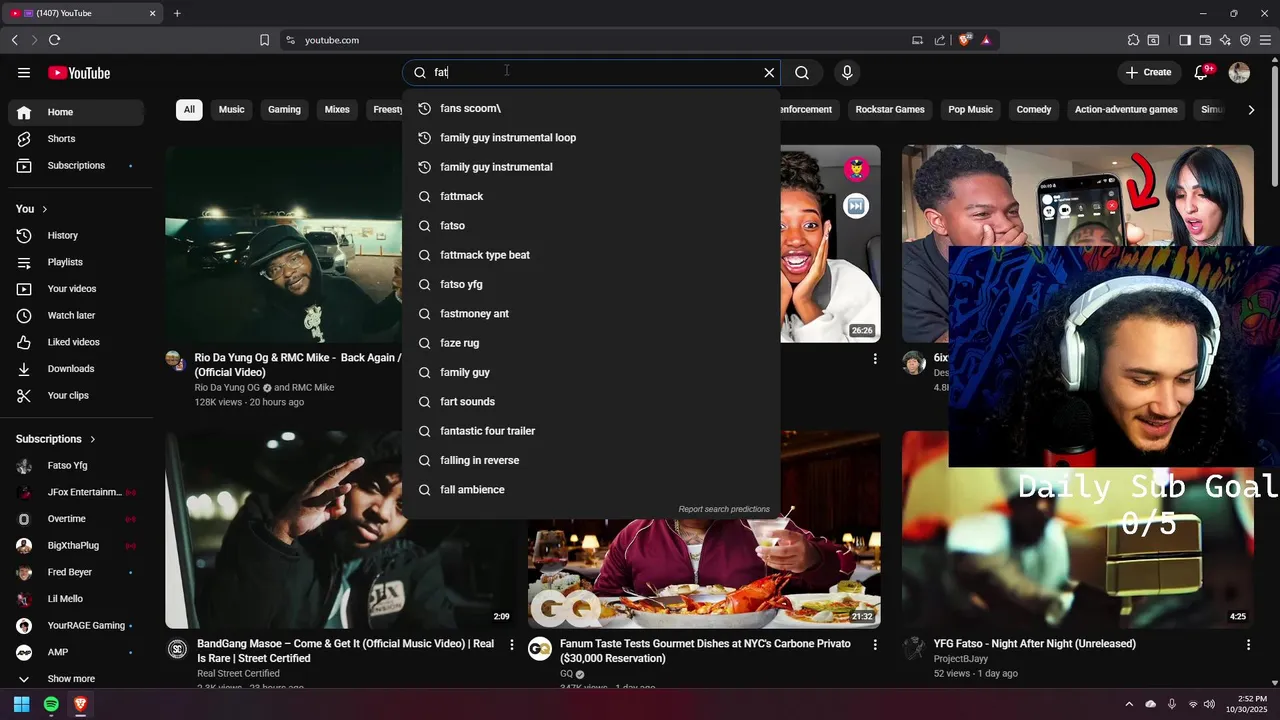
Task: Click the magnifier search submit button
Action: click(x=802, y=72)
